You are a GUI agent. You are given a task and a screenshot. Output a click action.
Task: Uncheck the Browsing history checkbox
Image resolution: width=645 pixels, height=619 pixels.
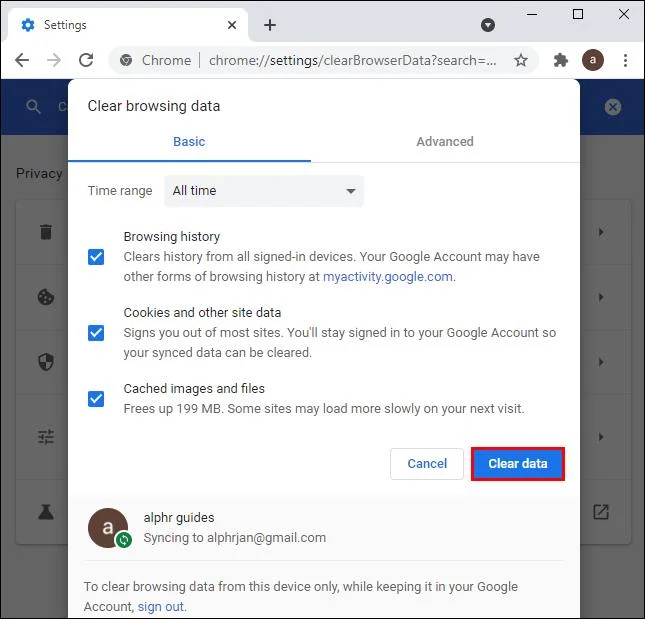(x=96, y=257)
